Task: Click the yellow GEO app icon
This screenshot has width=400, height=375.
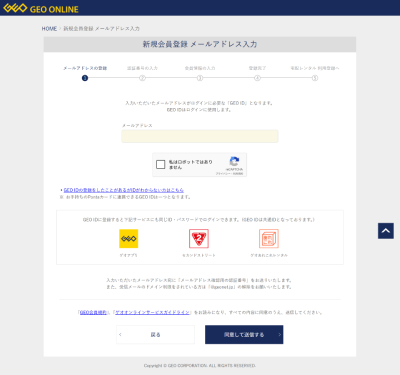Action: point(129,238)
